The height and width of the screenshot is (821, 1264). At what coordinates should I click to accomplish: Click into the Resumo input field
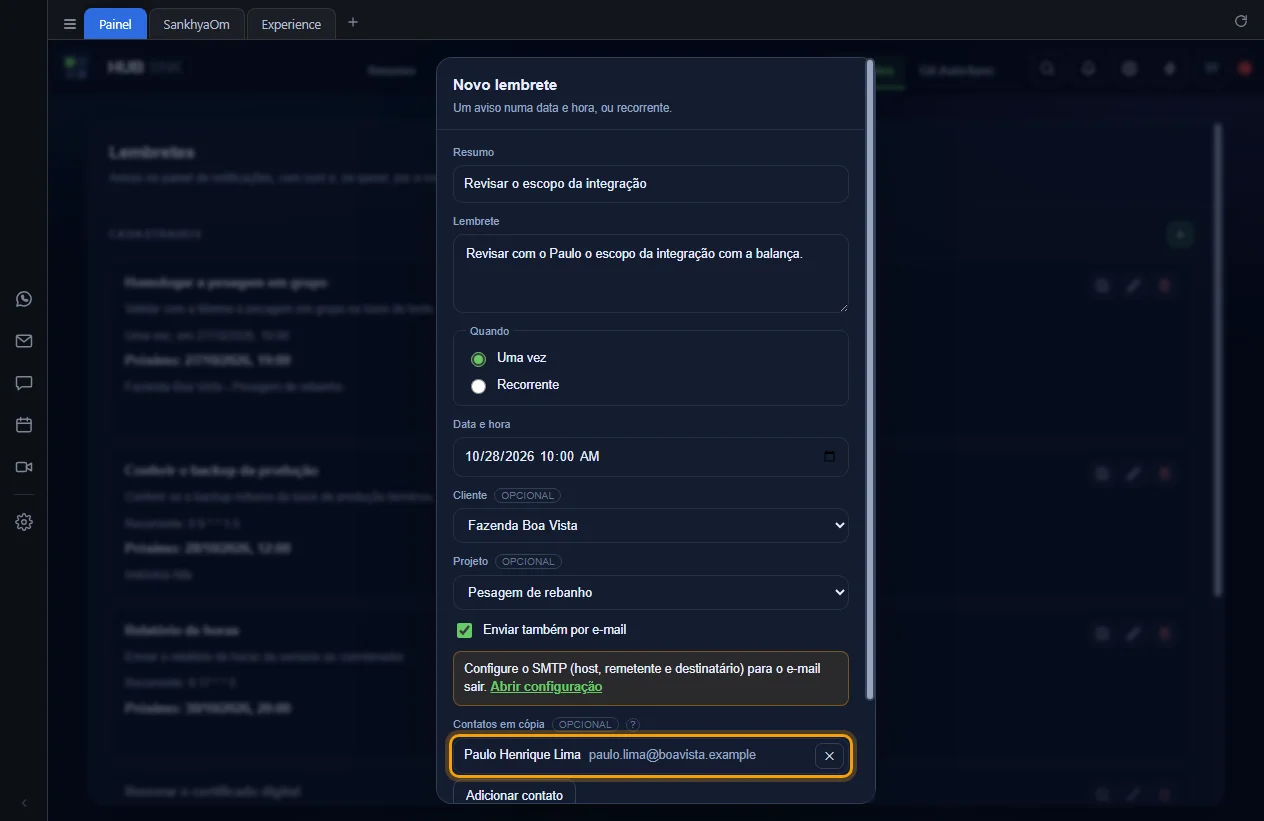(651, 184)
